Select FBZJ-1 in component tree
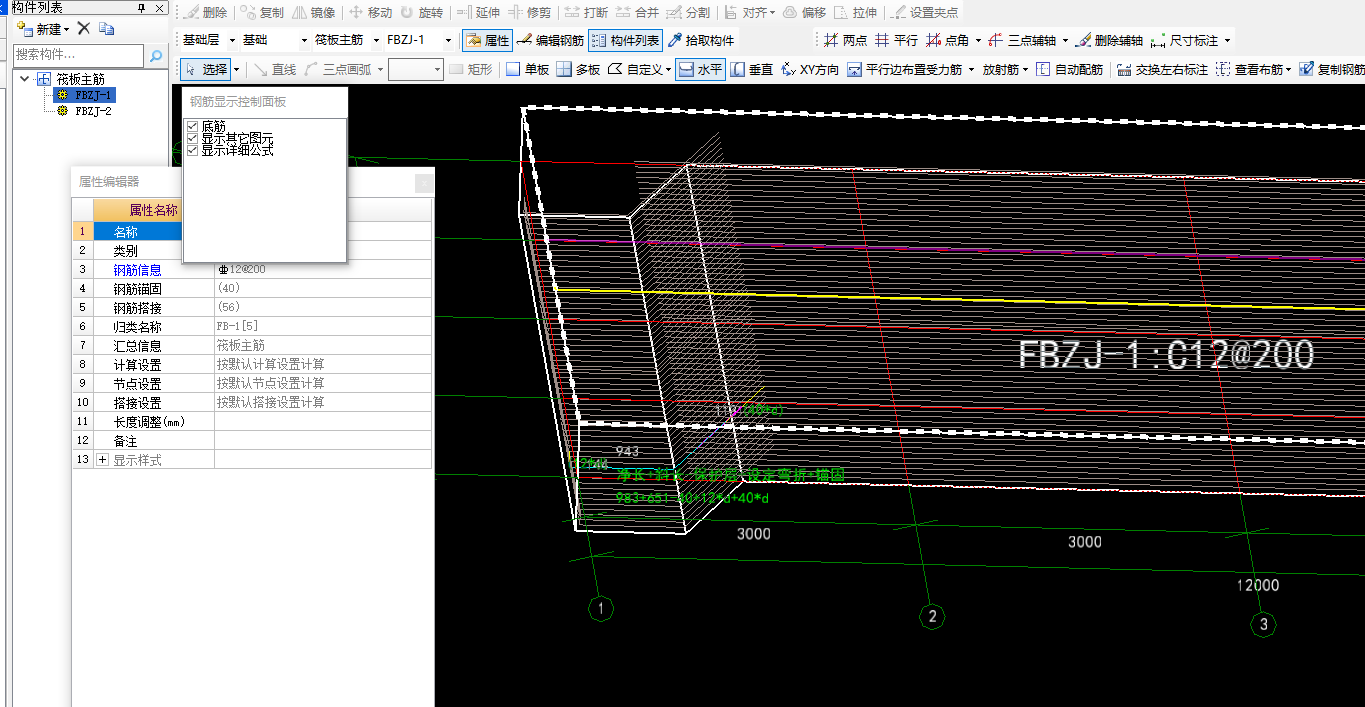This screenshot has width=1365, height=707. coord(93,95)
